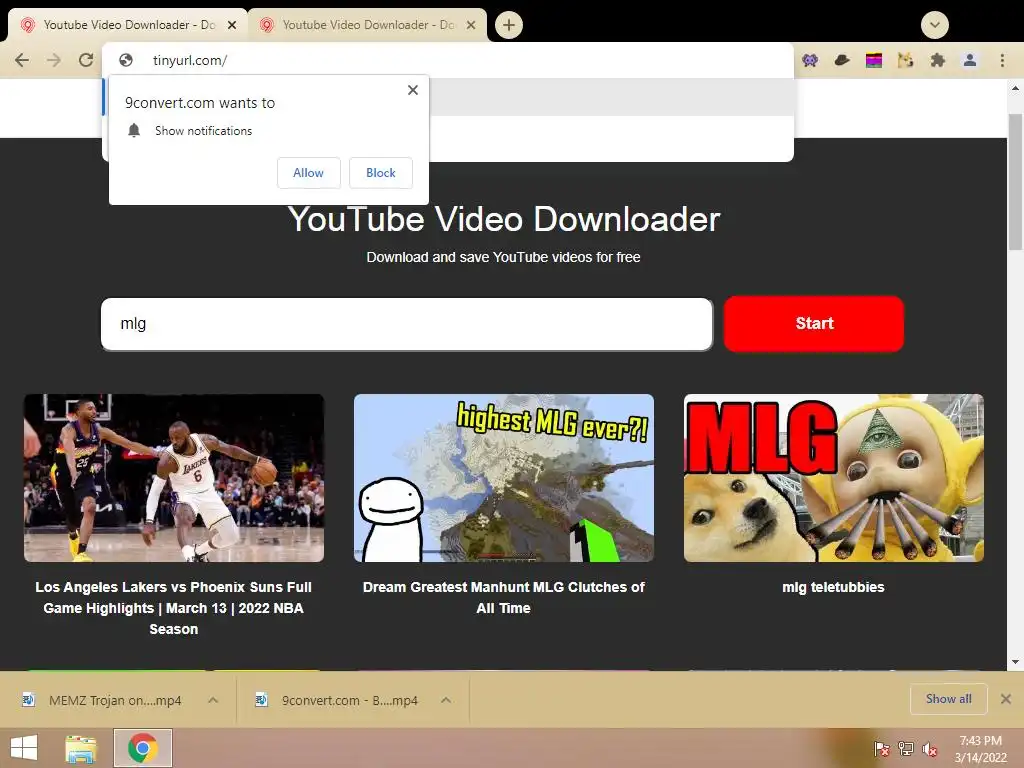Switch to the first Youtube Video Downloader tab
Viewport: 1024px width, 768px height.
[128, 25]
